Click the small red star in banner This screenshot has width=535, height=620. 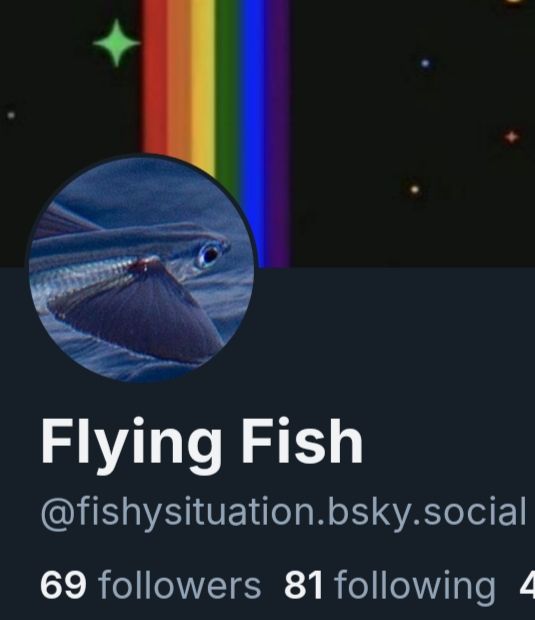coord(511,137)
